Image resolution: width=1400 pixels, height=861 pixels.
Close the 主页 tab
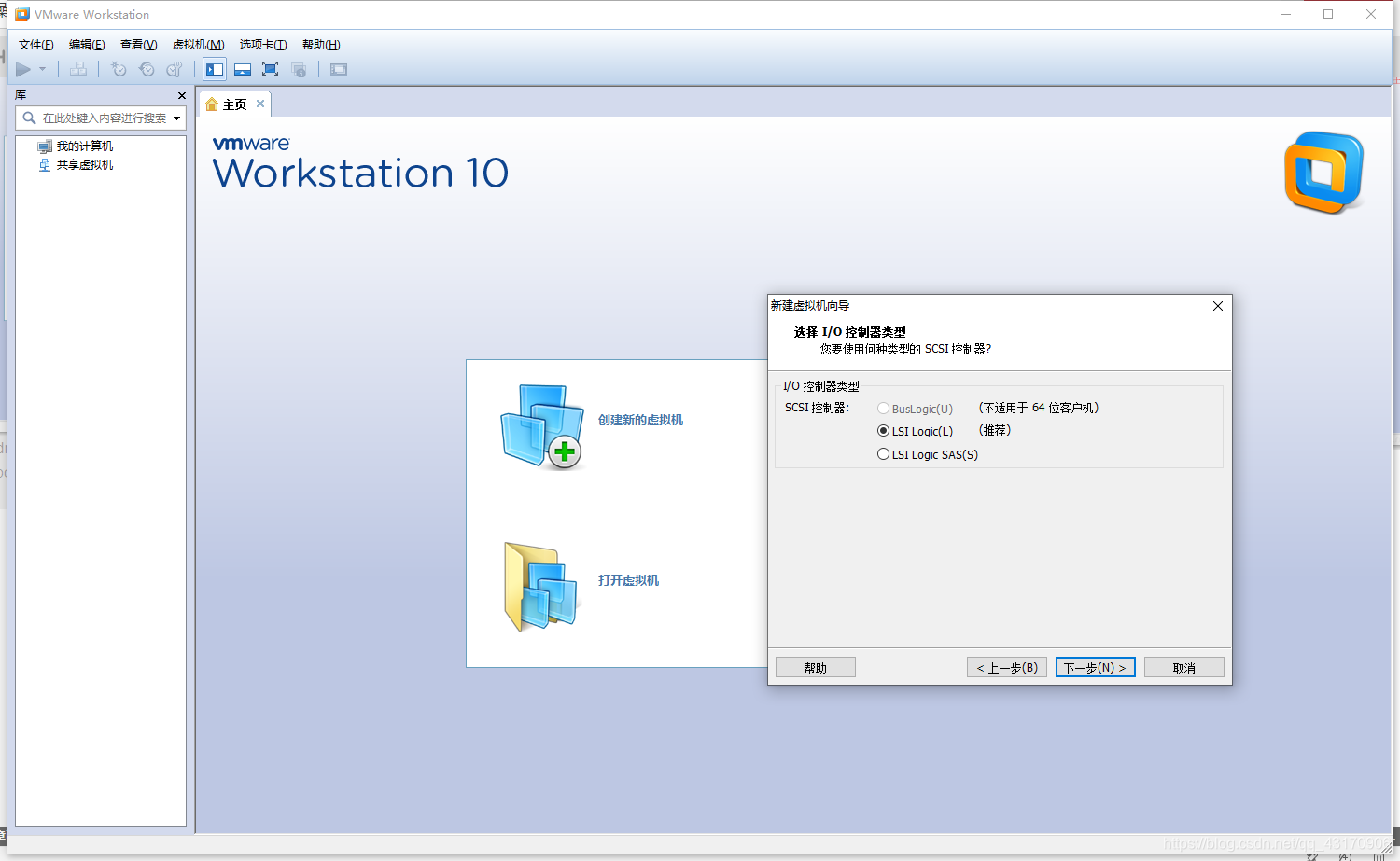(260, 104)
